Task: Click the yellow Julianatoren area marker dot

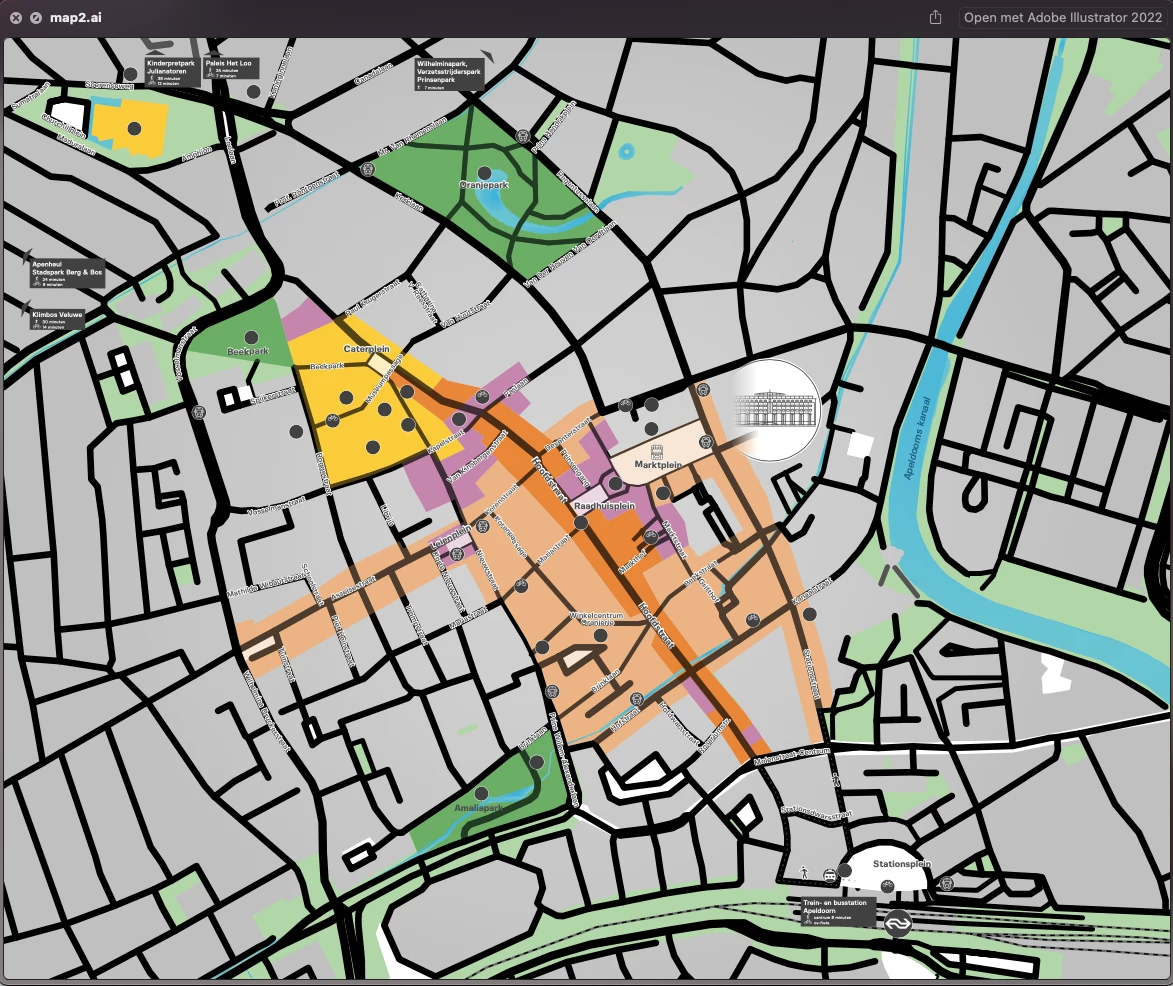Action: pos(134,128)
